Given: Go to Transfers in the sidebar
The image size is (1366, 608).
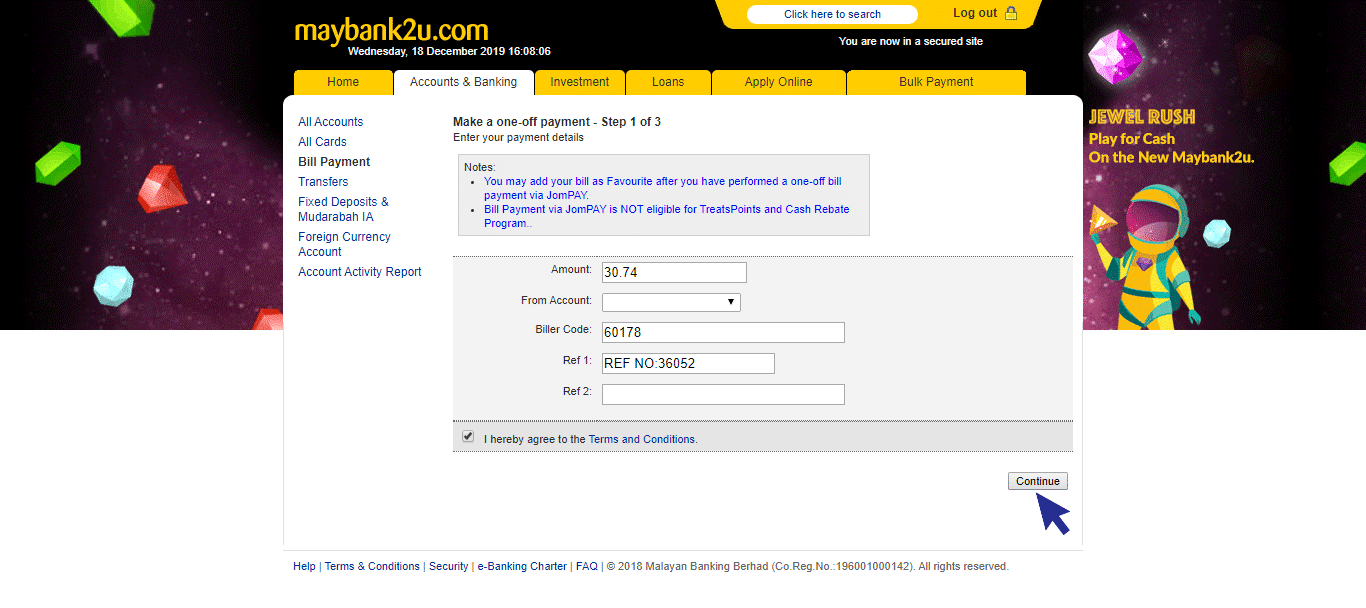Looking at the screenshot, I should click(323, 182).
